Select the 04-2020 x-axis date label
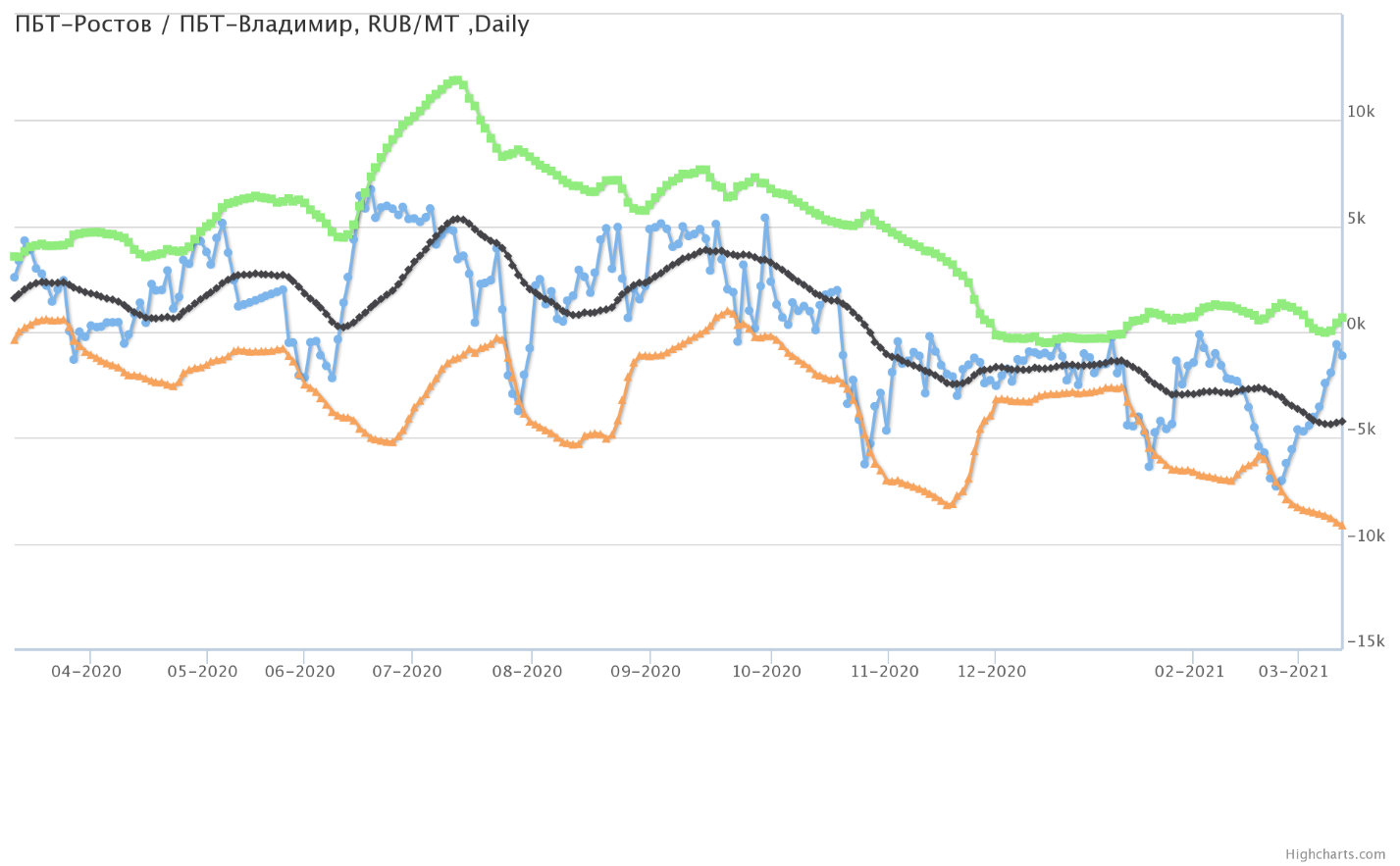1400x866 pixels. [86, 672]
